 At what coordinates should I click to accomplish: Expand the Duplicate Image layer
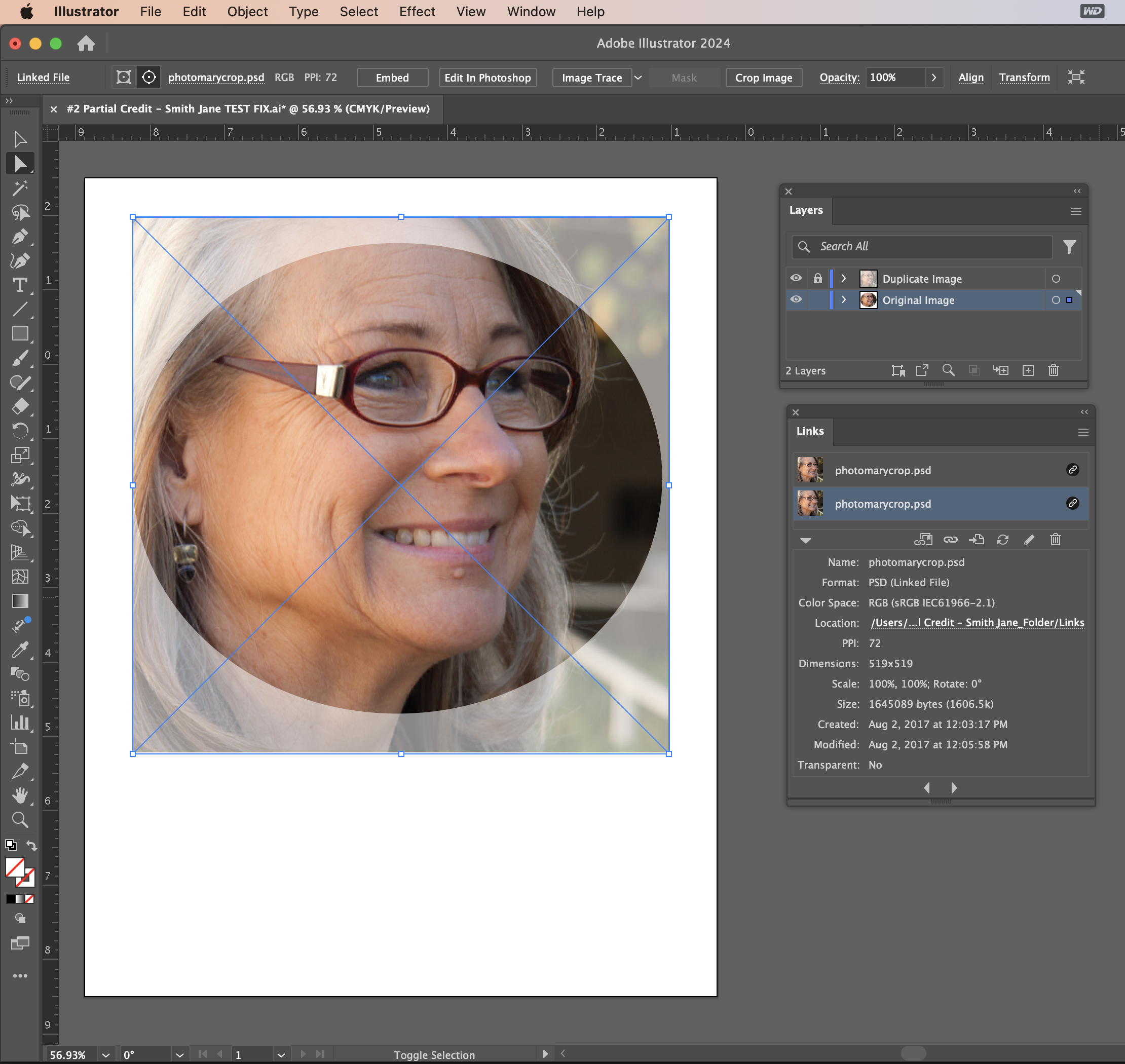click(844, 279)
